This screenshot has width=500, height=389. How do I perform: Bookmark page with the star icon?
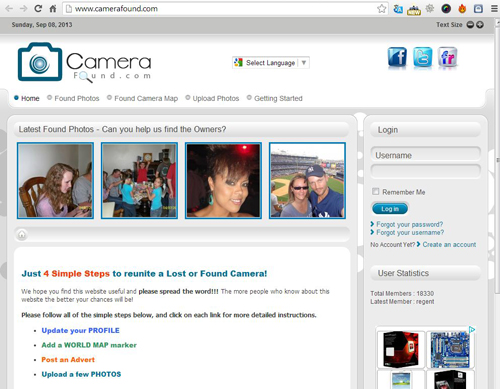click(382, 9)
